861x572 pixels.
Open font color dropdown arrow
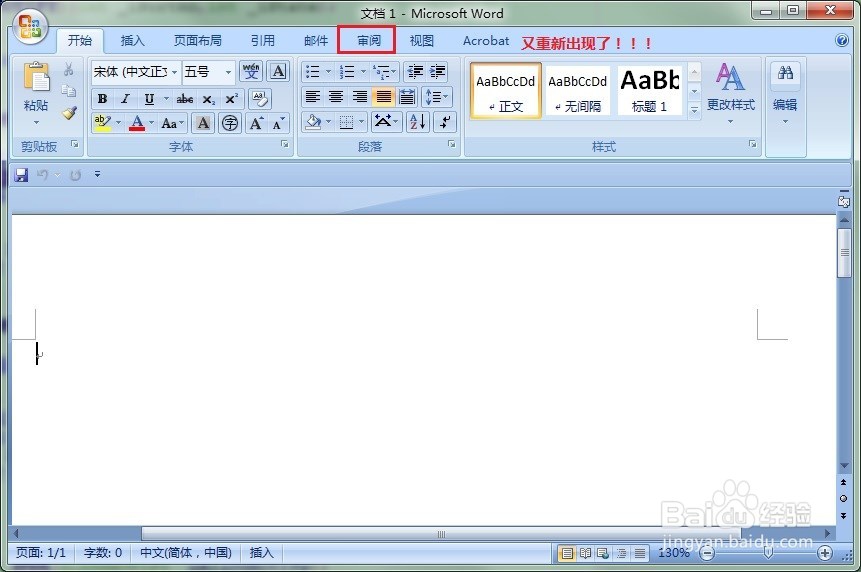point(152,123)
